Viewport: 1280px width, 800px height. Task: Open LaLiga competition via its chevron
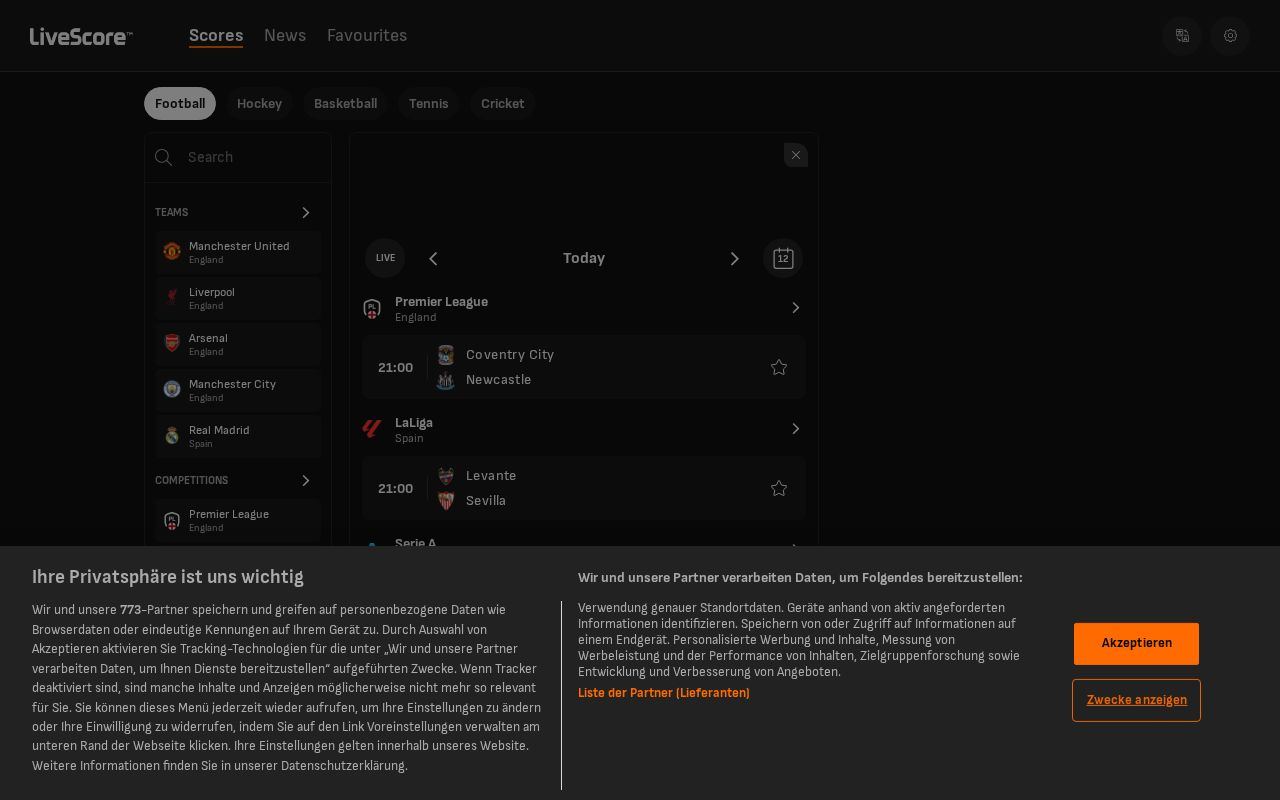pyautogui.click(x=796, y=429)
